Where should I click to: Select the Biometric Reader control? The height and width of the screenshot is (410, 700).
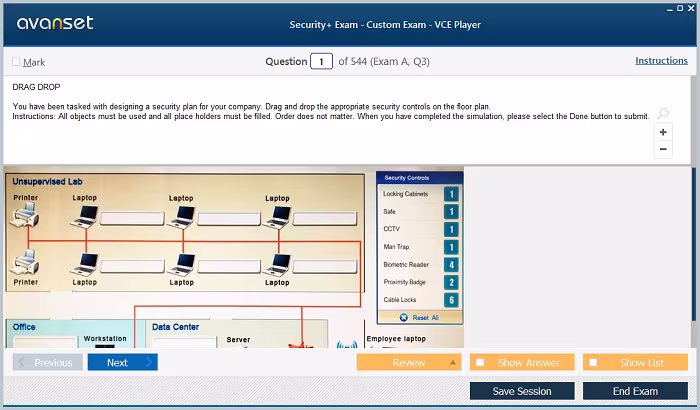point(406,264)
